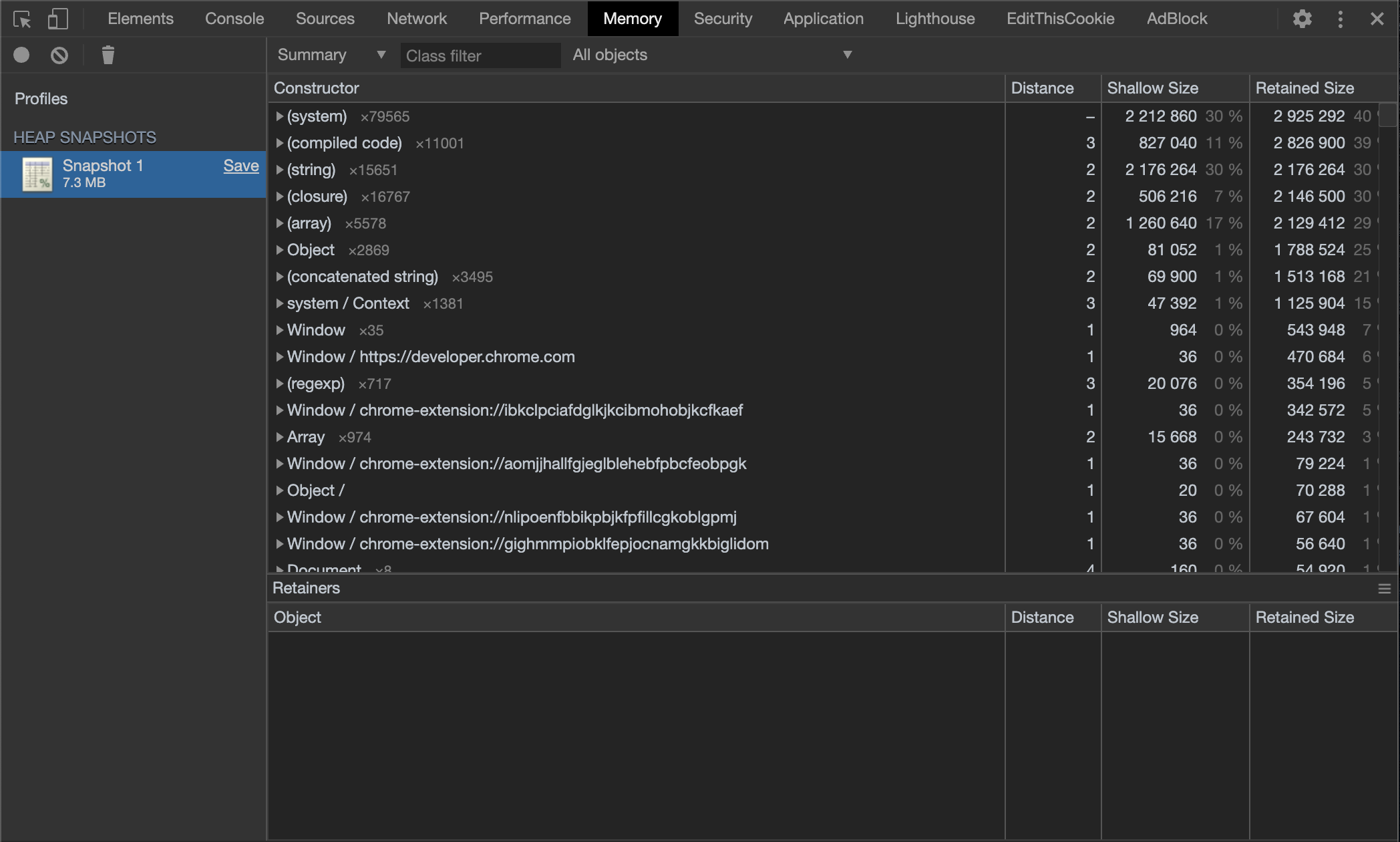Select the Snapshot 1 thumbnail icon
The image size is (1400, 842).
click(x=37, y=174)
